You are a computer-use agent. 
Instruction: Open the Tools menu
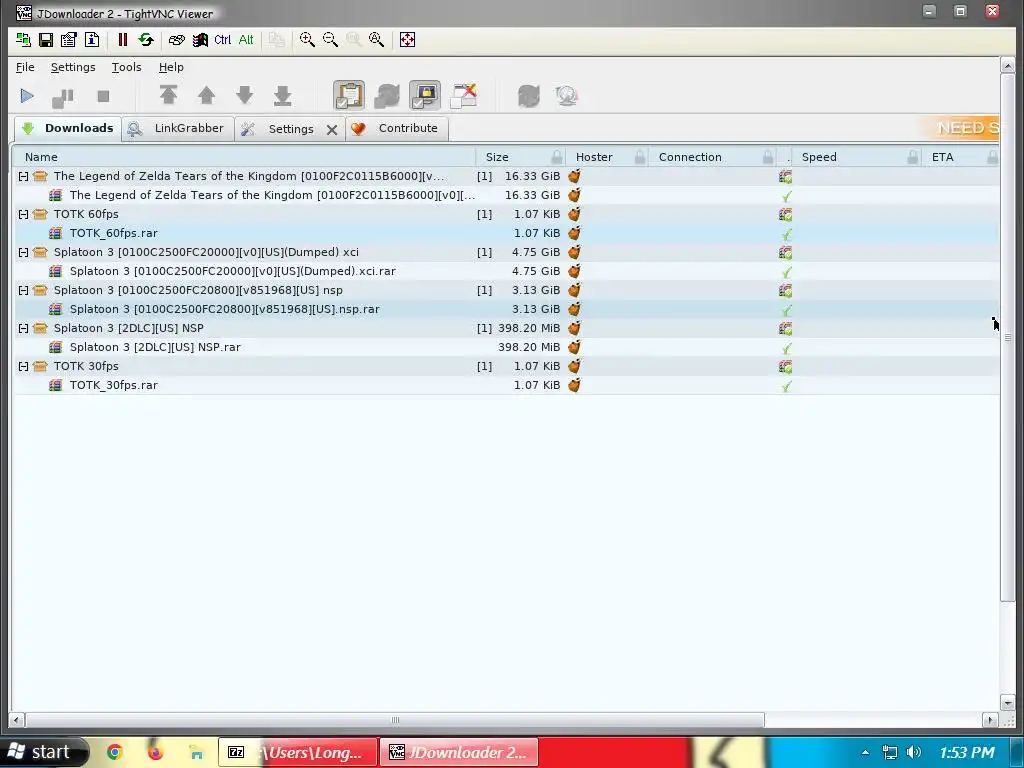[x=127, y=67]
